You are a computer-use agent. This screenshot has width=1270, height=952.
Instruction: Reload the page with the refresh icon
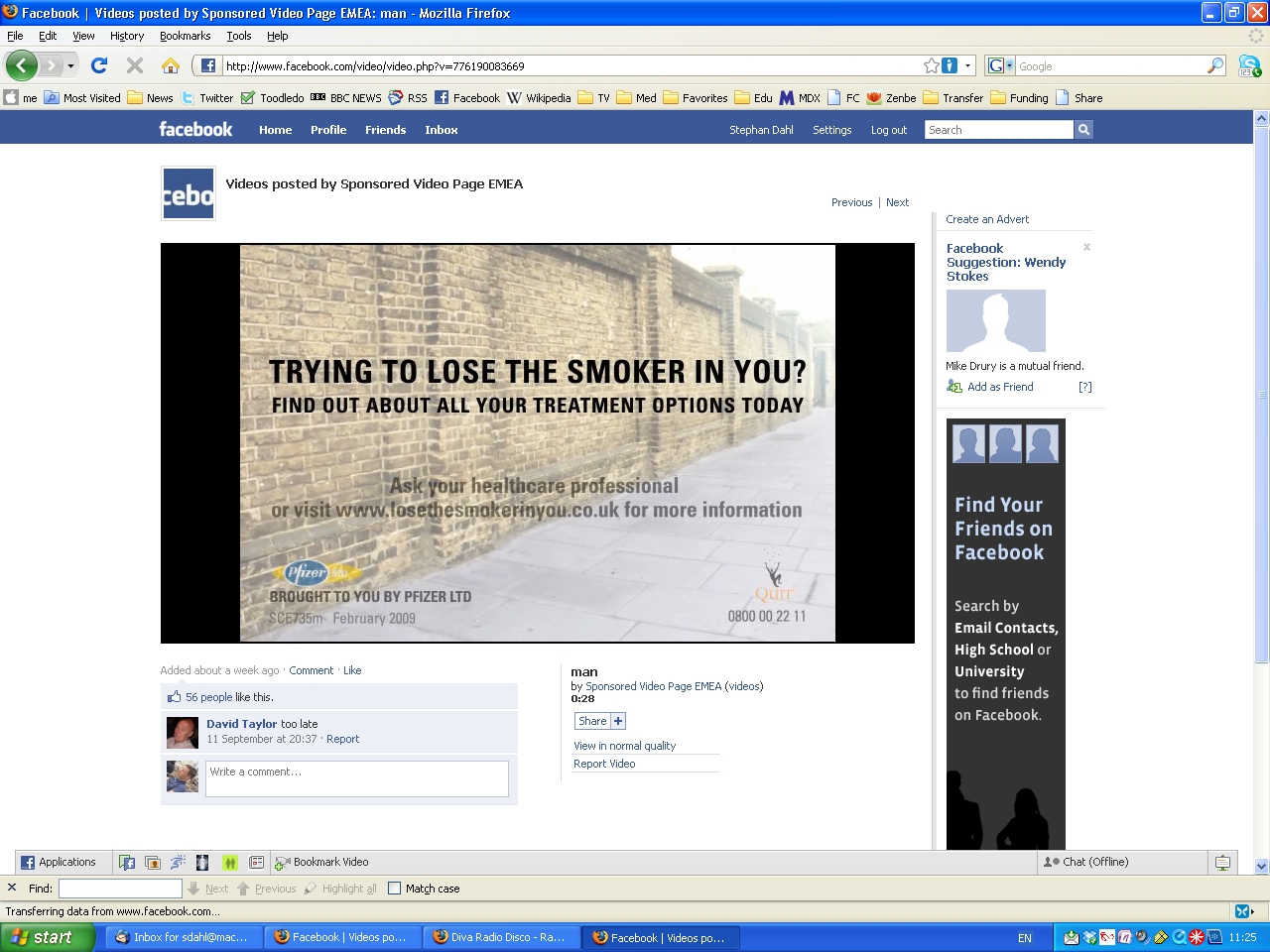pyautogui.click(x=98, y=66)
